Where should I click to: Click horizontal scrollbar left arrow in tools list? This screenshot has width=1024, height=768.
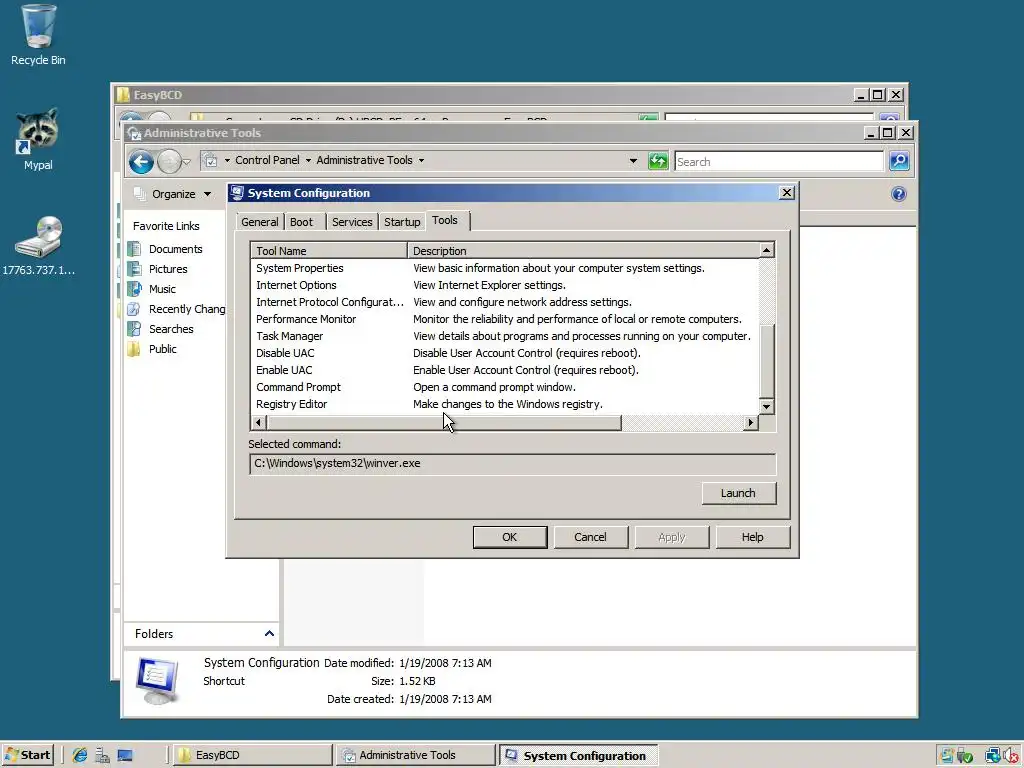pyautogui.click(x=259, y=423)
